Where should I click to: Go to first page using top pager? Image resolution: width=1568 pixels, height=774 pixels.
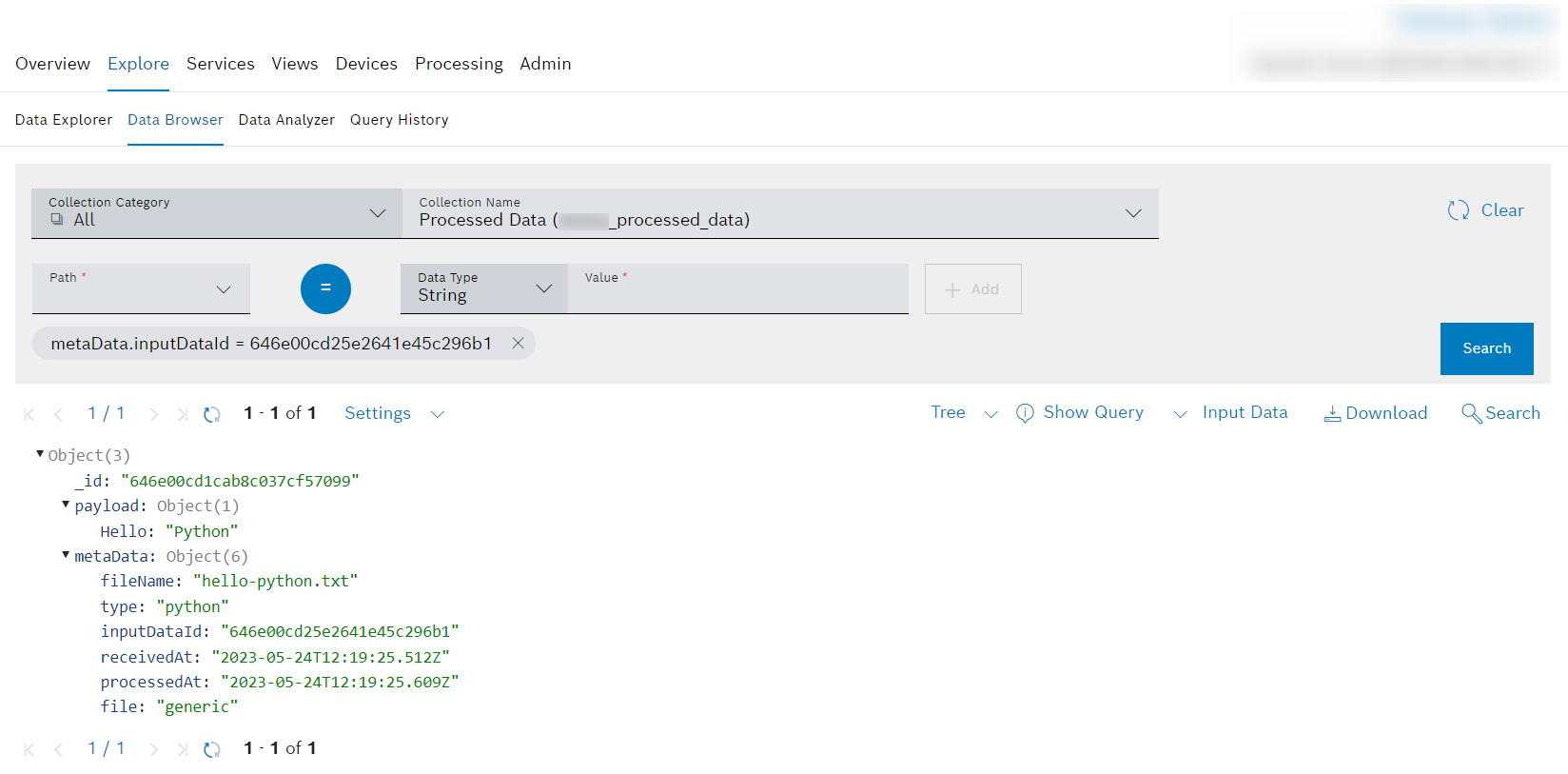pyautogui.click(x=29, y=414)
